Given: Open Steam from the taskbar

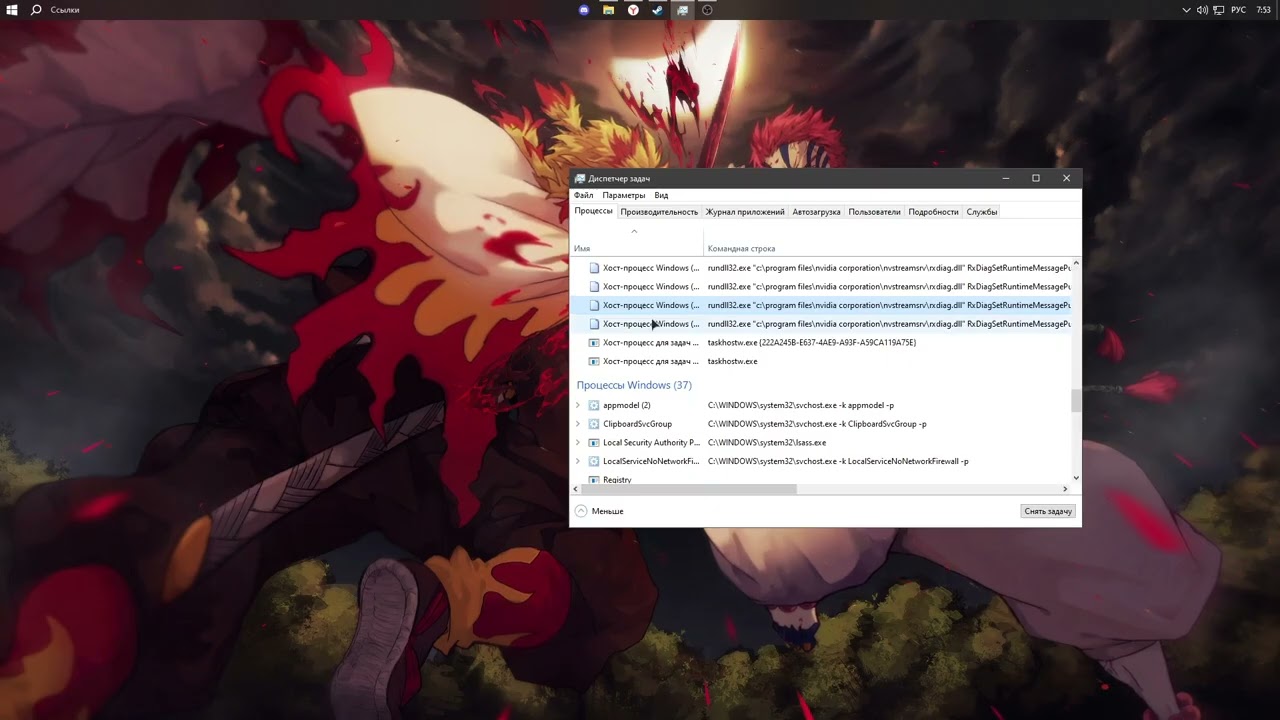Looking at the screenshot, I should 657,10.
